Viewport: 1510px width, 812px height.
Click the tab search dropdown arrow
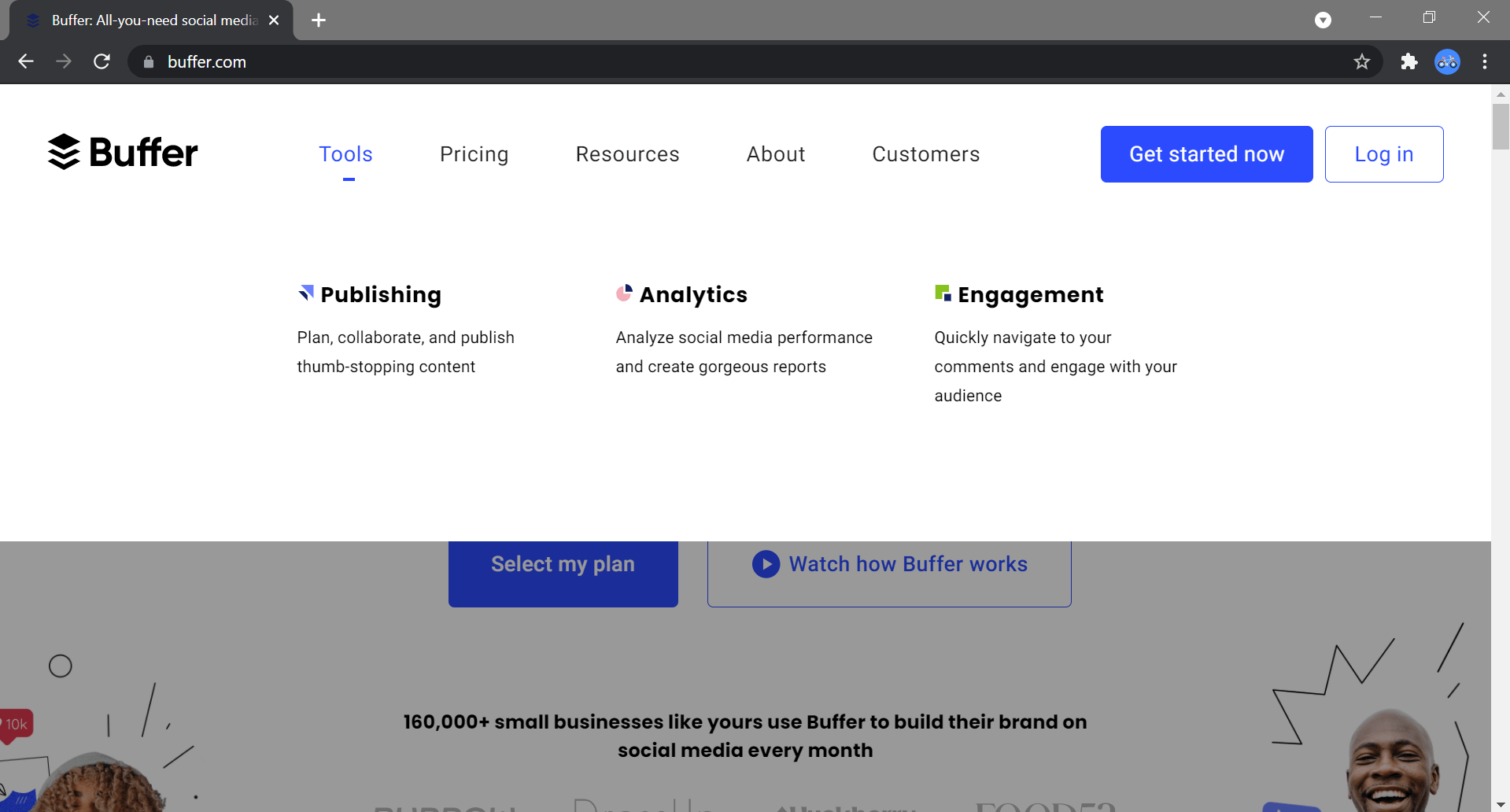(x=1323, y=20)
